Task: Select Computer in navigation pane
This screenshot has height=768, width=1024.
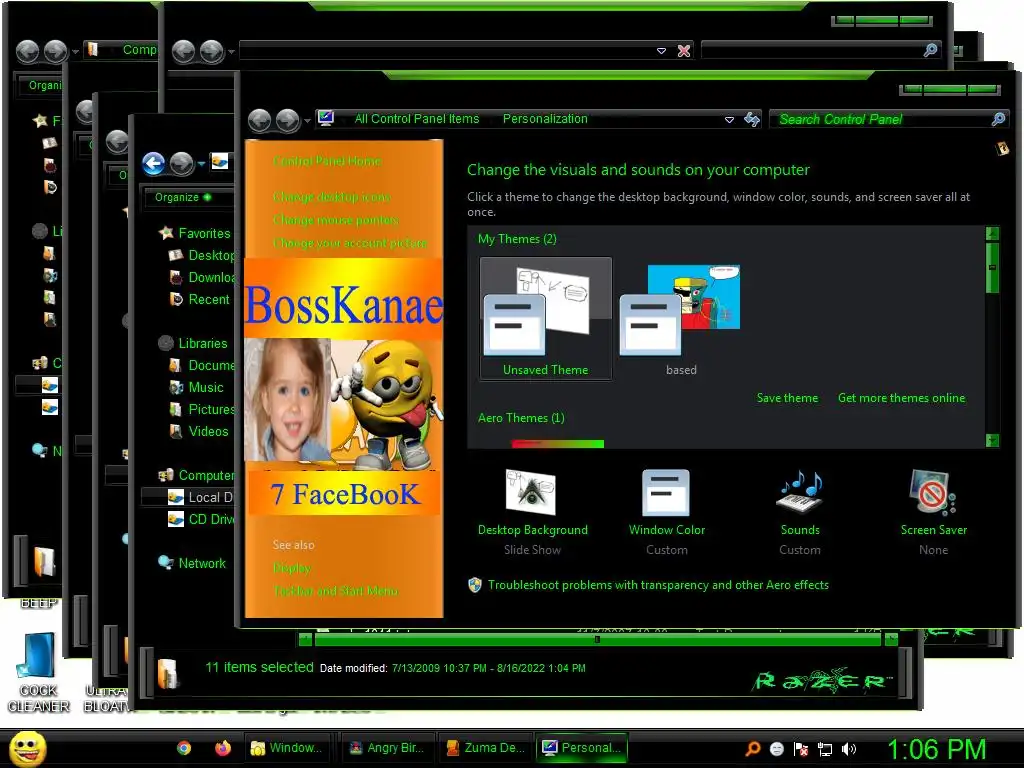Action: [x=206, y=475]
